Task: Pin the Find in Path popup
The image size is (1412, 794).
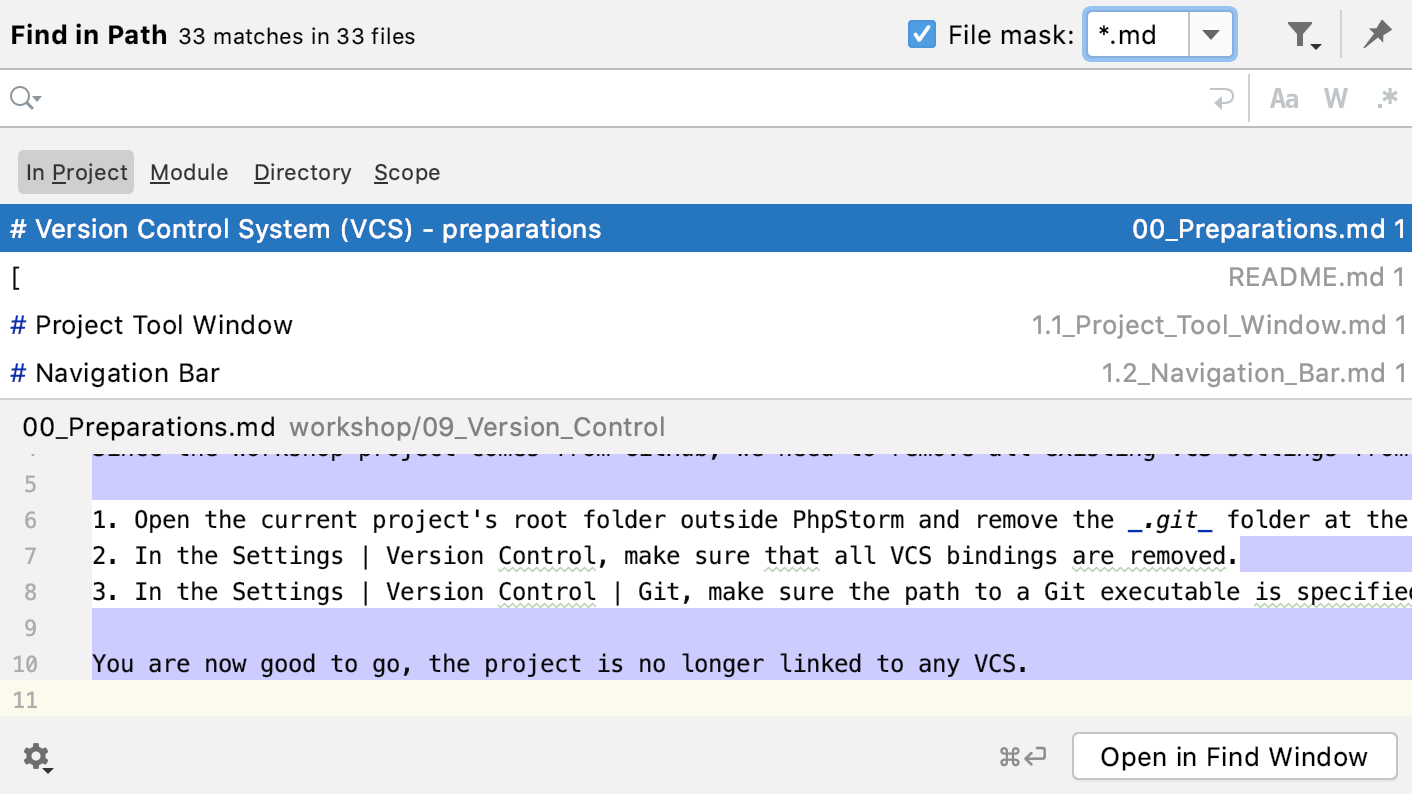Action: [1377, 34]
